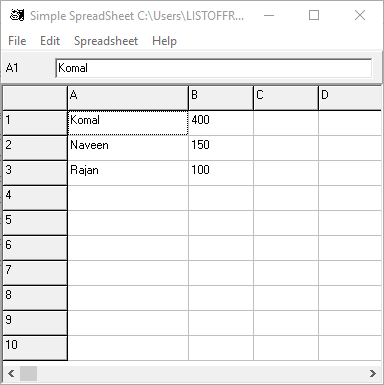Select column A header
Viewport: 384px width, 385px height.
tap(128, 98)
